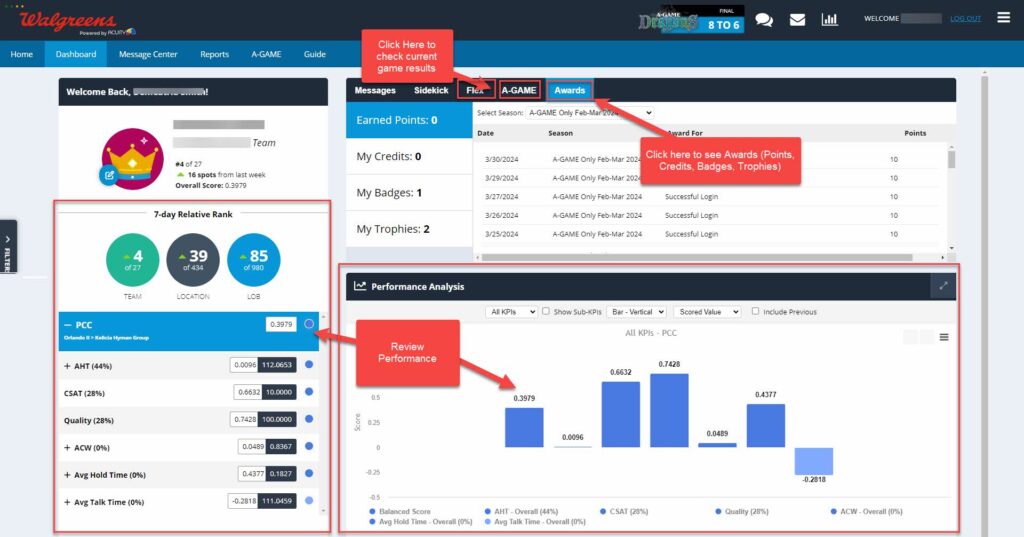Check the Include Previous option

click(x=756, y=312)
